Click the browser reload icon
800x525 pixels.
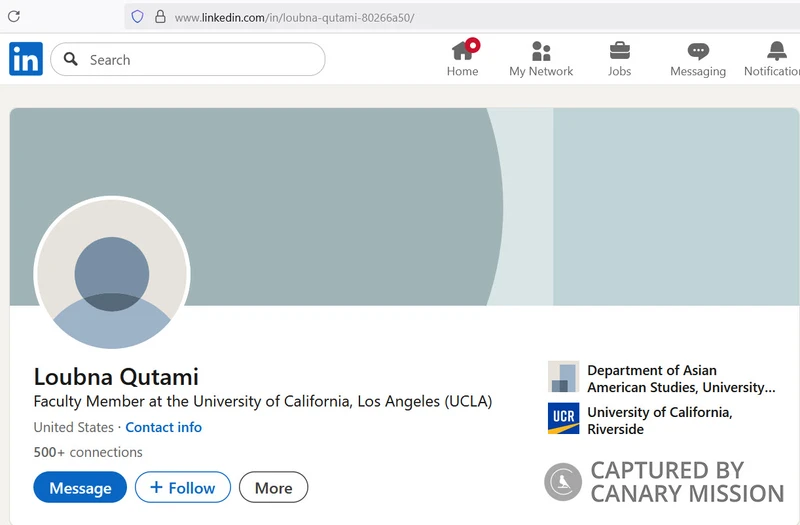[x=14, y=16]
